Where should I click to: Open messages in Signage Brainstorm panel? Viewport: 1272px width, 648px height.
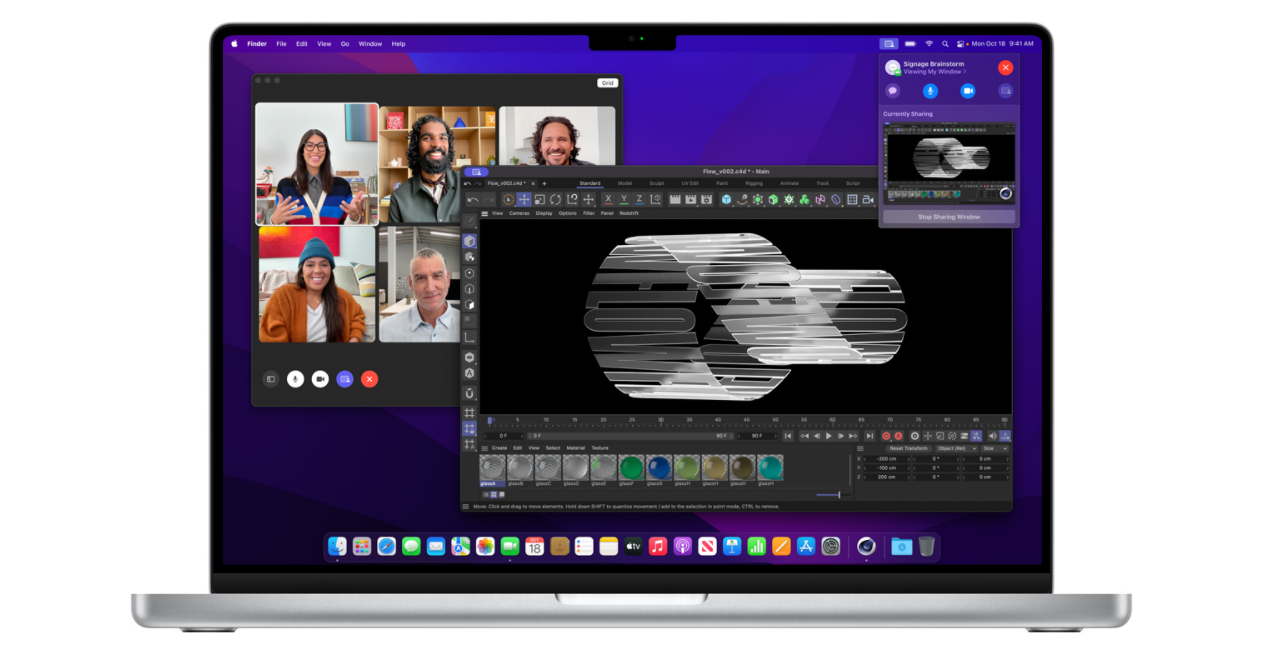tap(893, 91)
